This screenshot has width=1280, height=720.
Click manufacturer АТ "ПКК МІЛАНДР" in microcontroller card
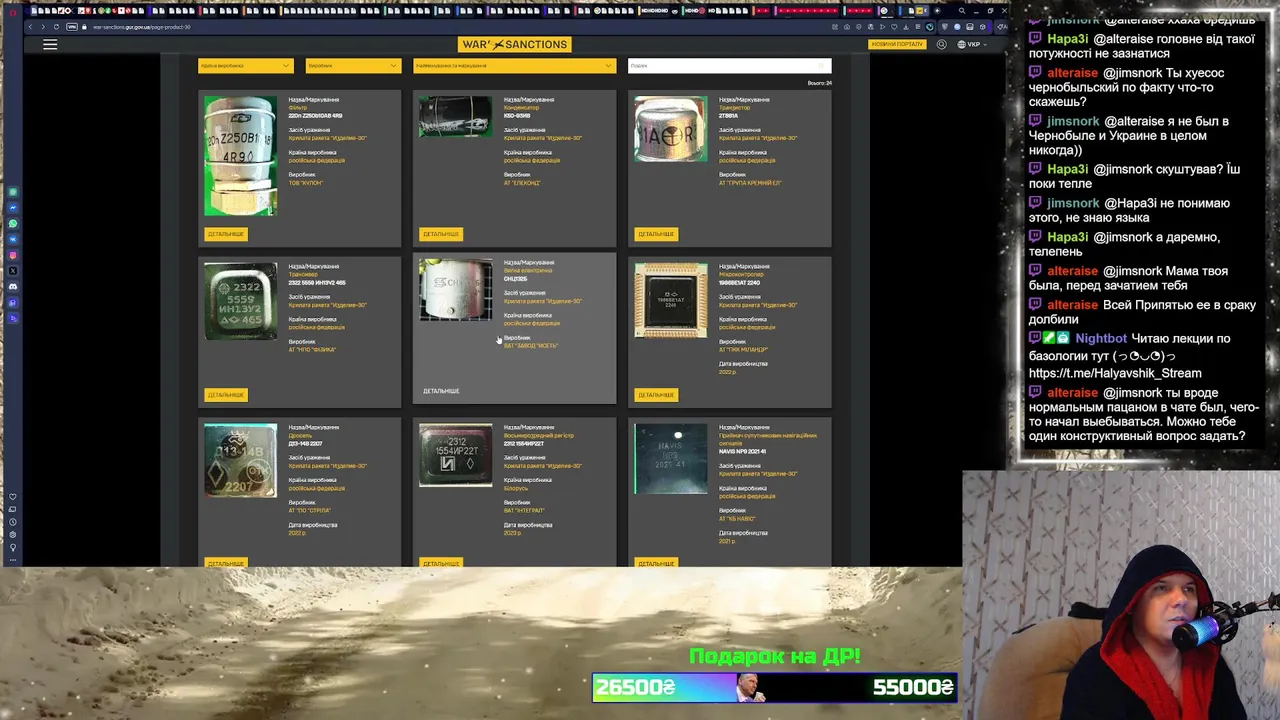click(x=743, y=350)
